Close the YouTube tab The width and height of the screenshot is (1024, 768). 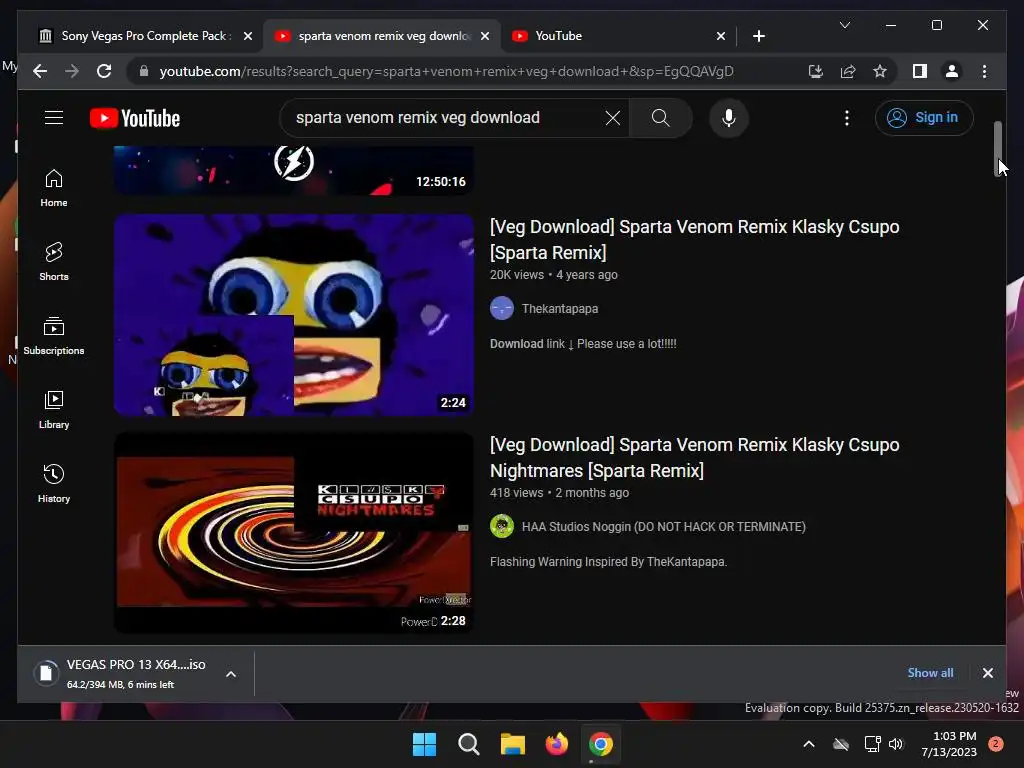[x=720, y=36]
